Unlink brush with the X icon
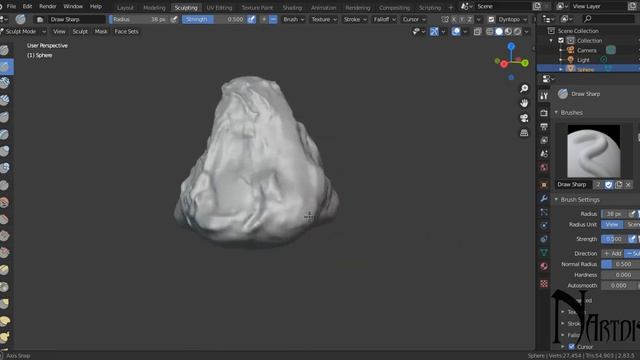 (x=628, y=184)
